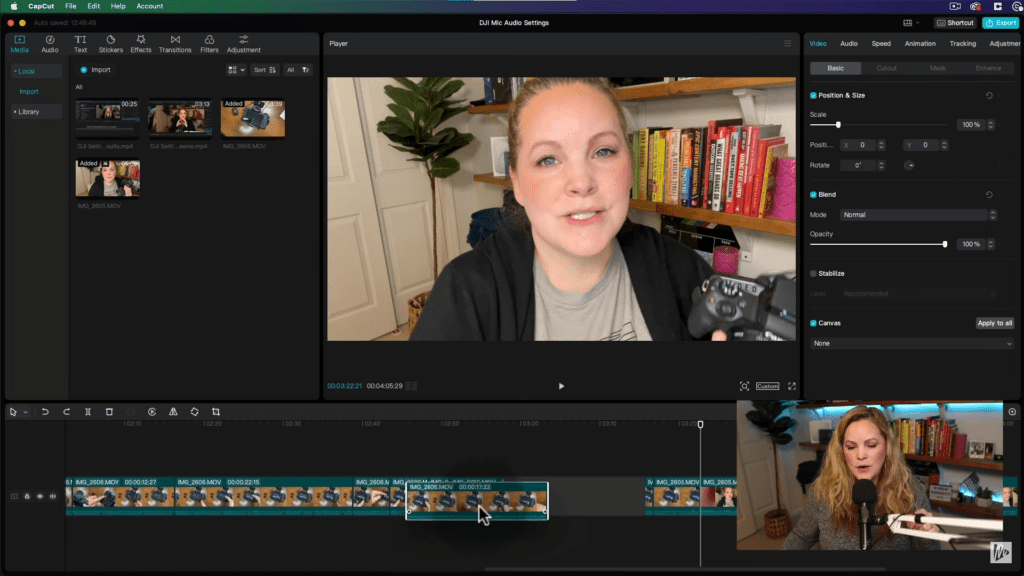Delete the selected clip with trash icon
Viewport: 1024px width, 576px height.
tap(109, 412)
